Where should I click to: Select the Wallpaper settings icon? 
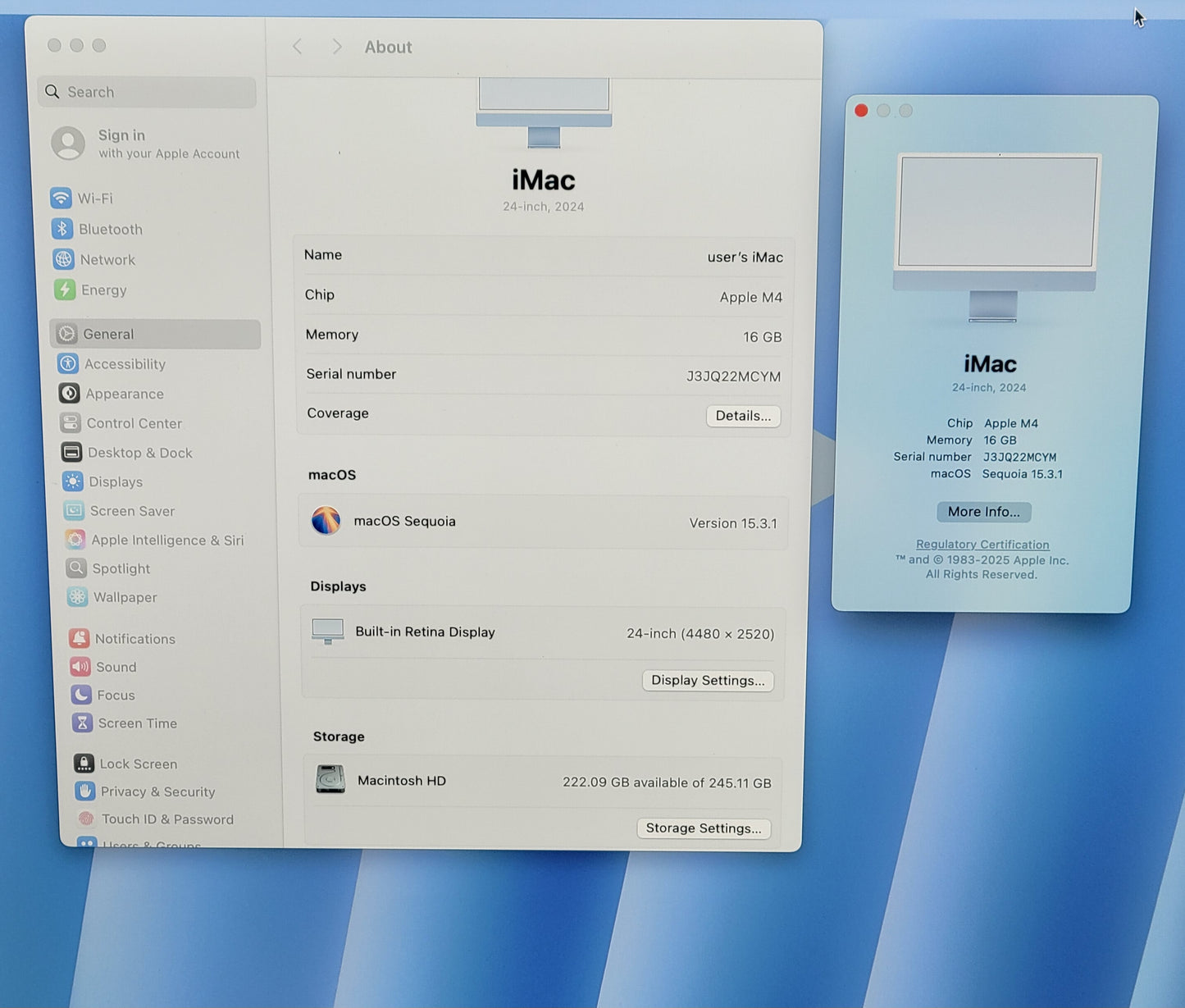(76, 597)
